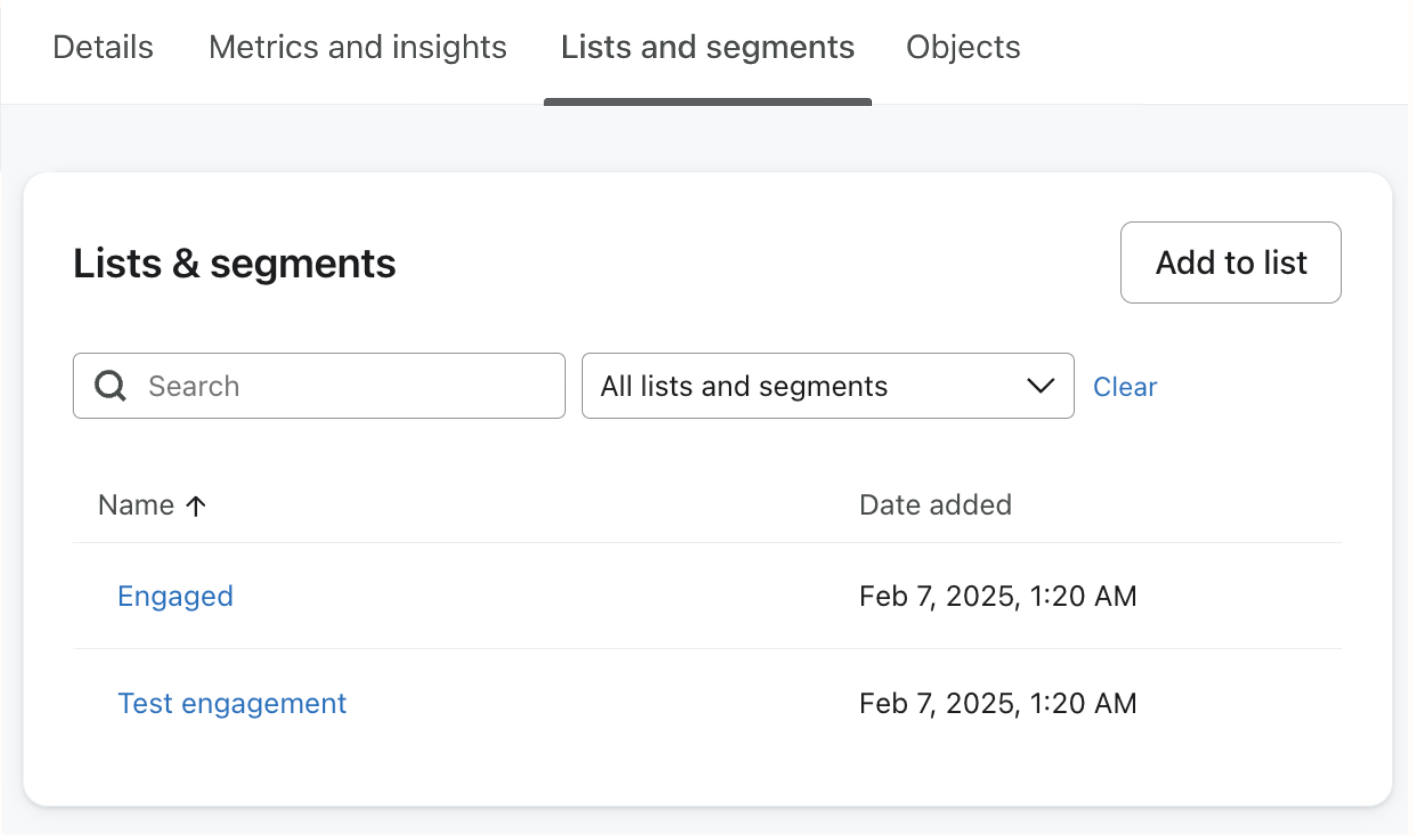Click blank space below the Test engagement row
The image size is (1414, 836).
pos(600,770)
